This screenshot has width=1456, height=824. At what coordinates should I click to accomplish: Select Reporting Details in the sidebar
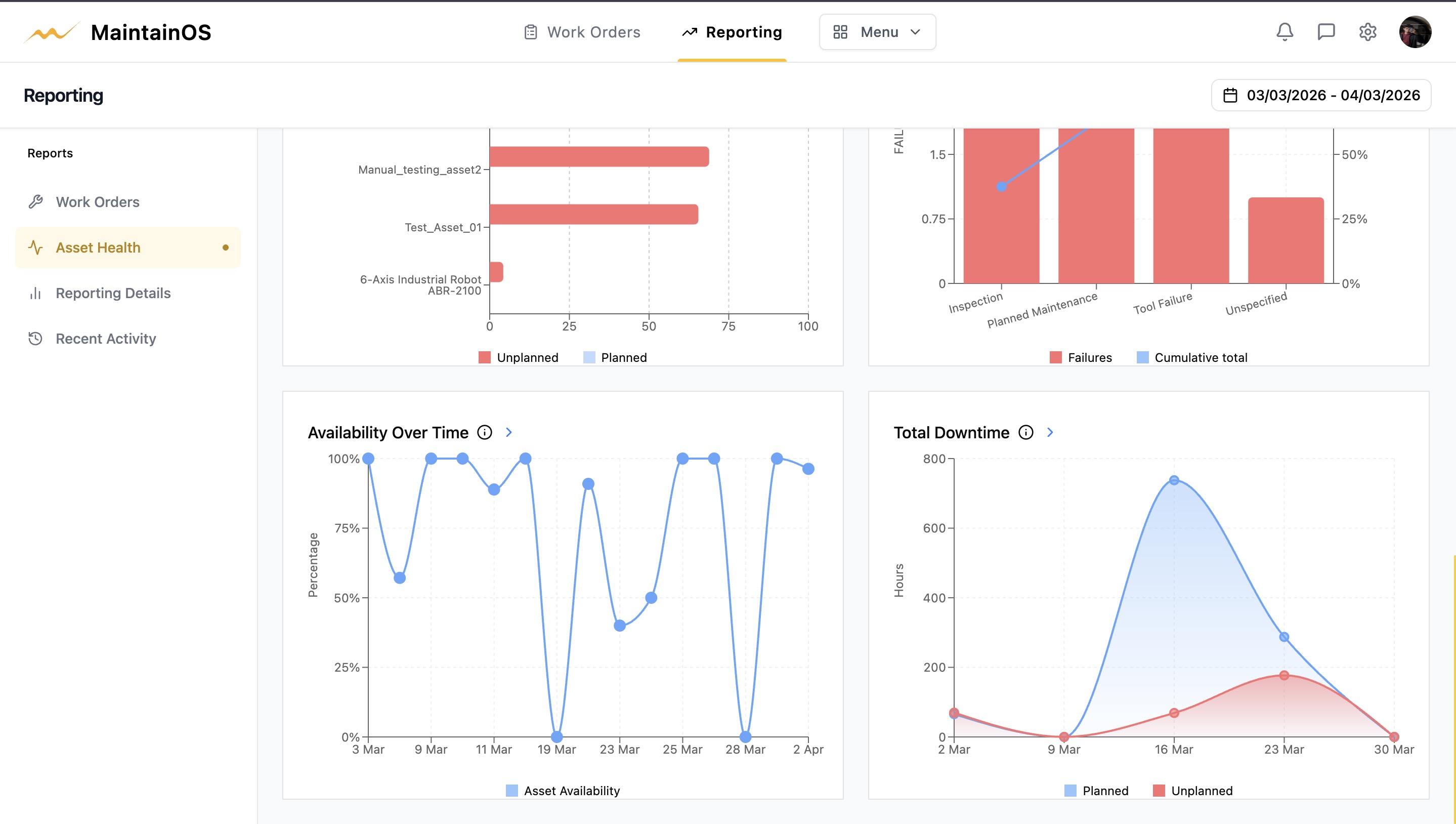pos(113,293)
